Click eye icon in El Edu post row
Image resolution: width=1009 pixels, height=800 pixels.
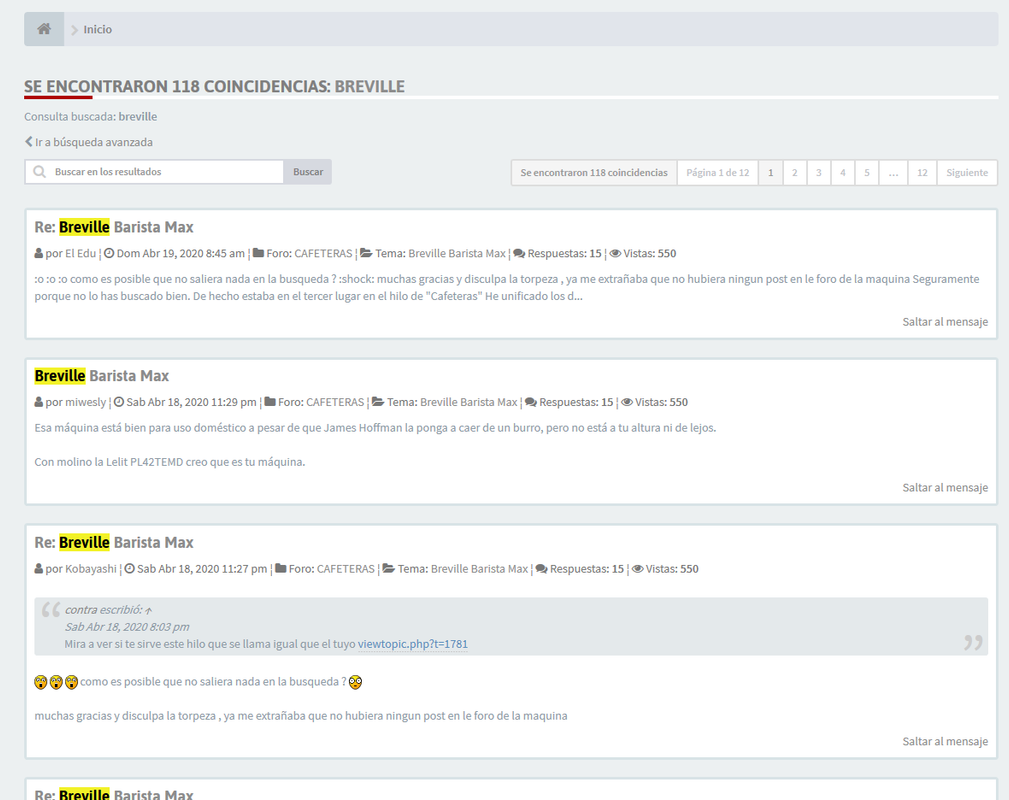615,254
